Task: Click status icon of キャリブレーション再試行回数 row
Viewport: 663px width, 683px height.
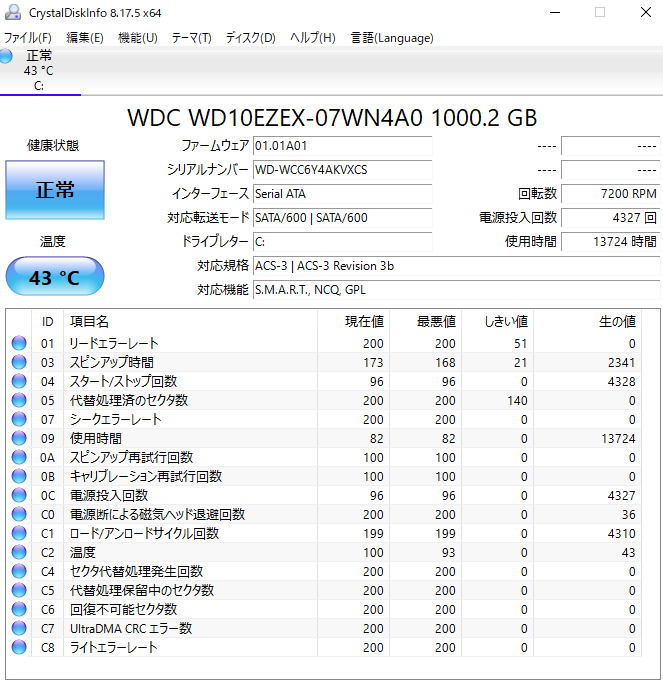Action: (x=19, y=476)
